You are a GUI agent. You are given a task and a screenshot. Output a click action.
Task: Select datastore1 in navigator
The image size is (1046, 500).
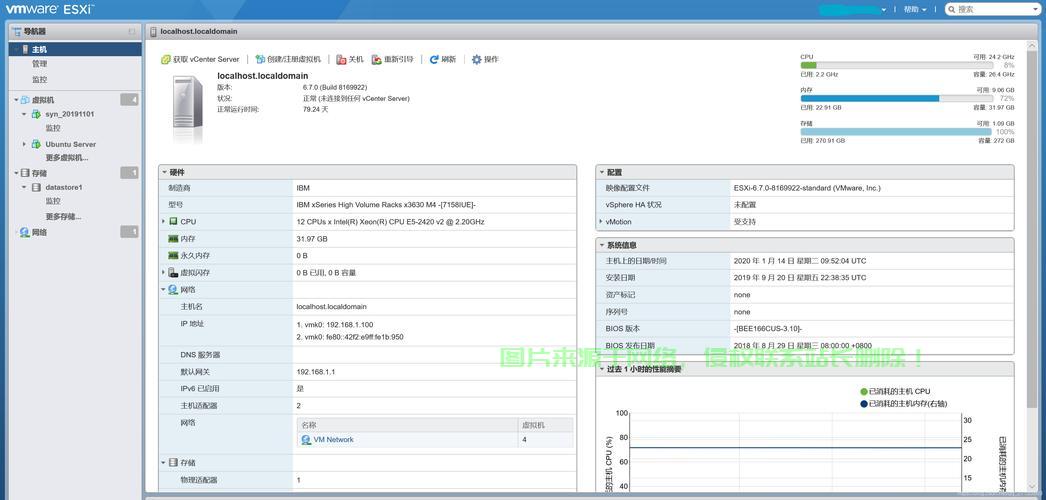click(x=63, y=187)
